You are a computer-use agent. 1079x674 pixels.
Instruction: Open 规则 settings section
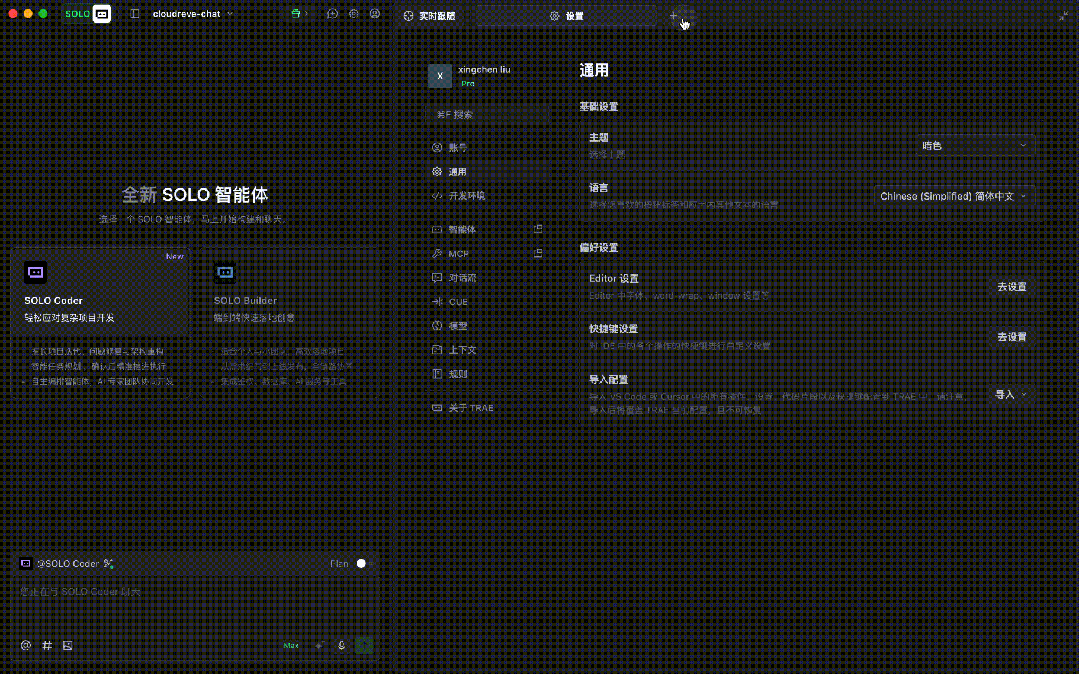489,374
